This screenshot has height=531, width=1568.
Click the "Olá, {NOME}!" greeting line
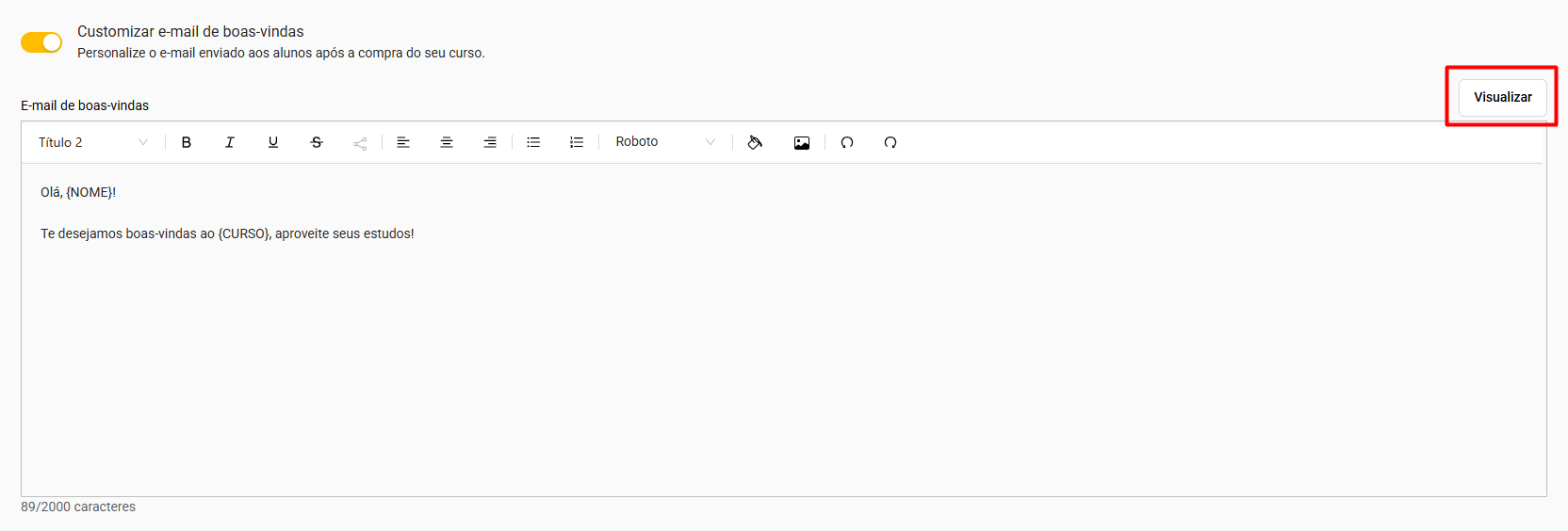78,192
